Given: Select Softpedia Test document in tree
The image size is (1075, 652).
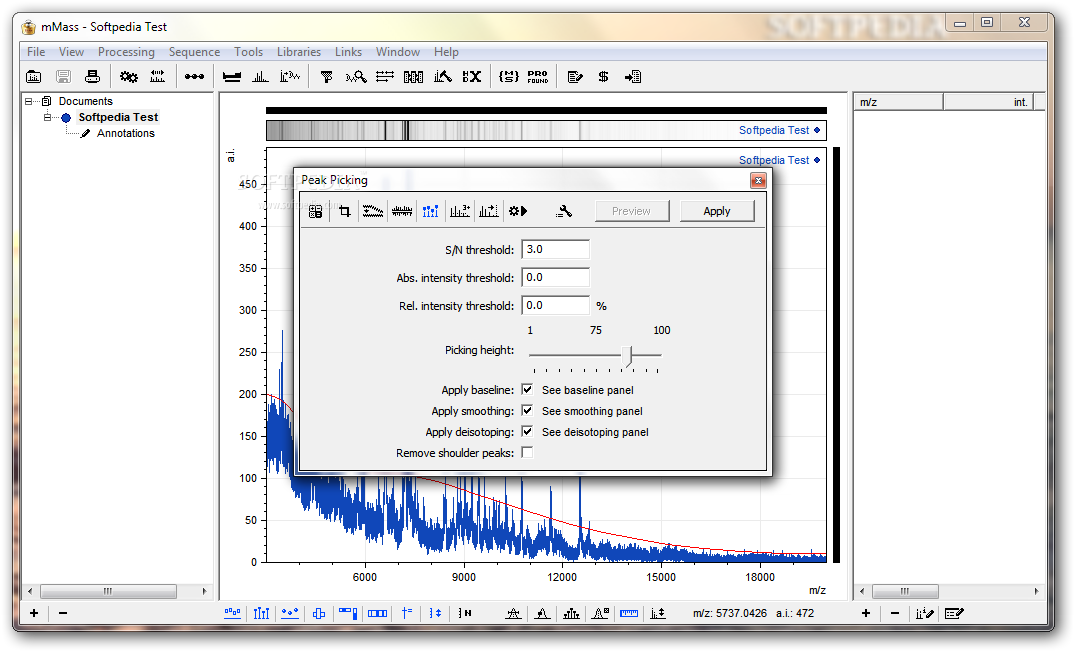Looking at the screenshot, I should [118, 117].
